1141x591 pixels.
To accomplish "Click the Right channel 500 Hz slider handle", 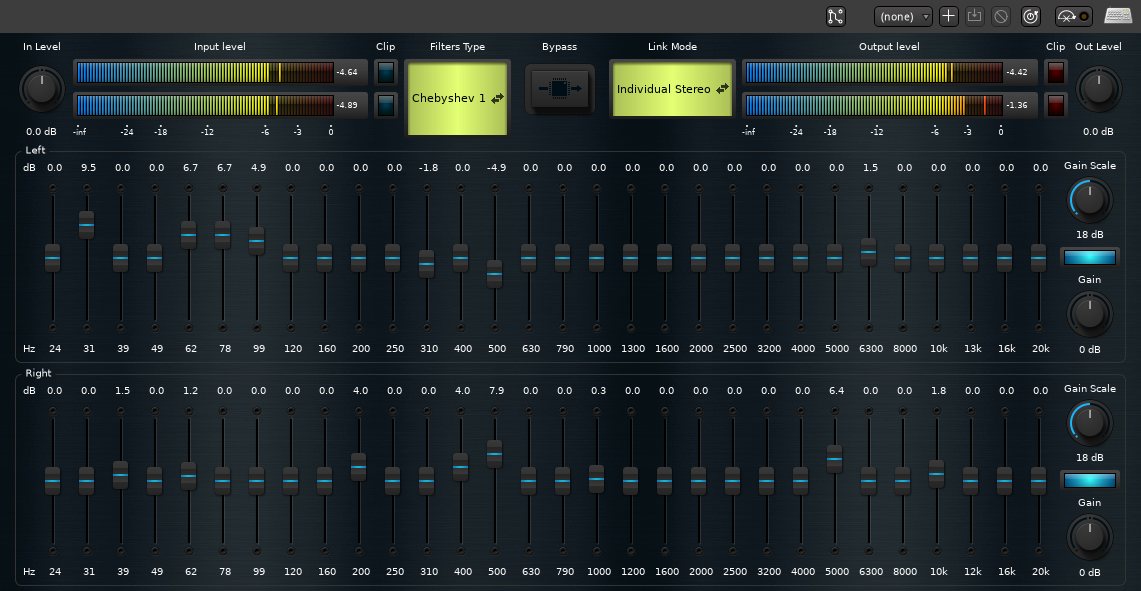I will [494, 453].
